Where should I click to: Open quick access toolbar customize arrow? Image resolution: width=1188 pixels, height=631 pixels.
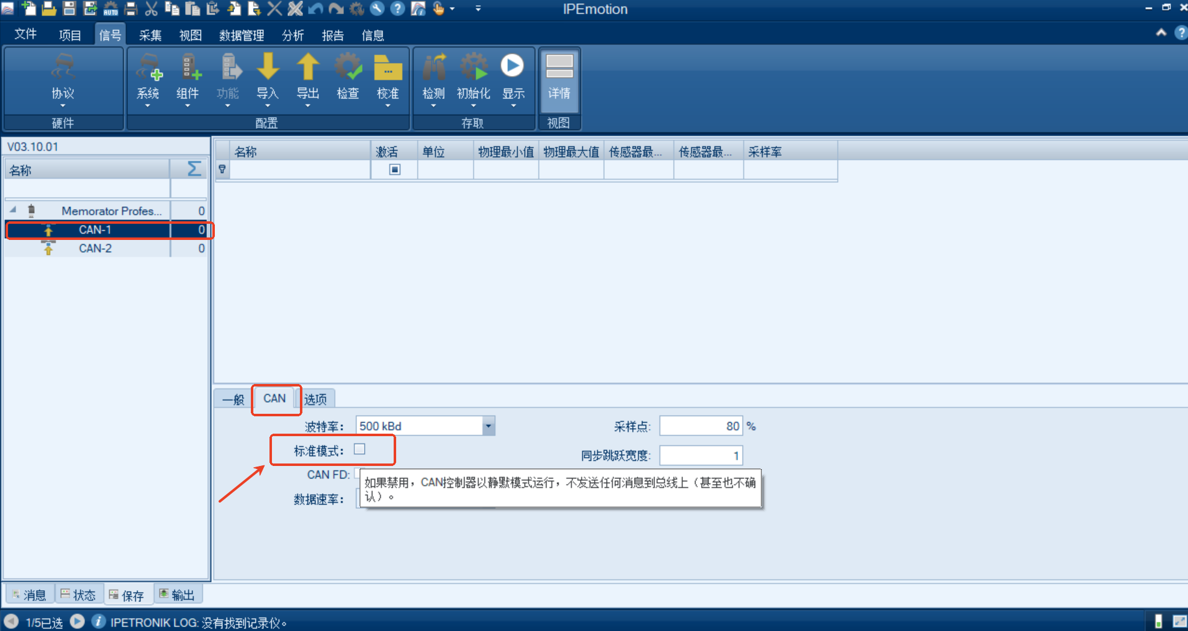point(477,8)
